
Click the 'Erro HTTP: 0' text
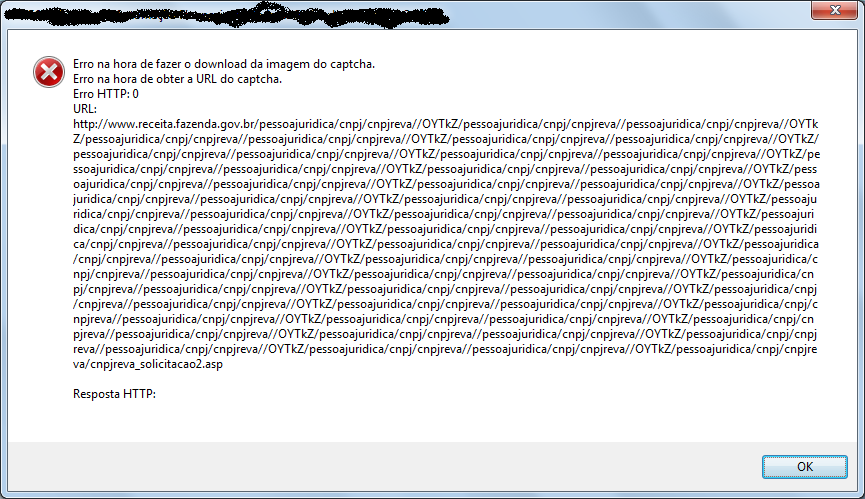106,94
